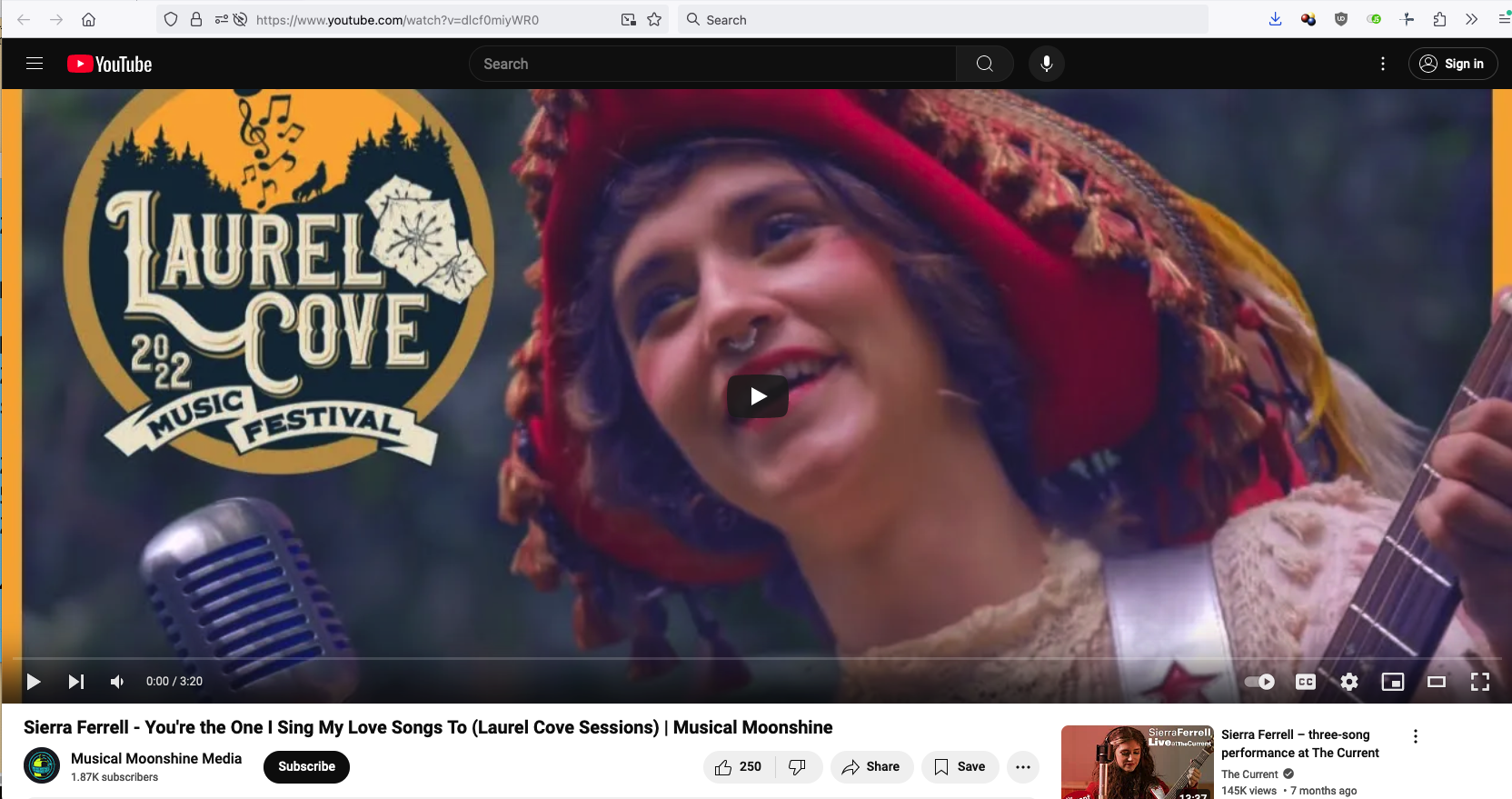Open the browser extensions puzzle menu

tap(1439, 19)
